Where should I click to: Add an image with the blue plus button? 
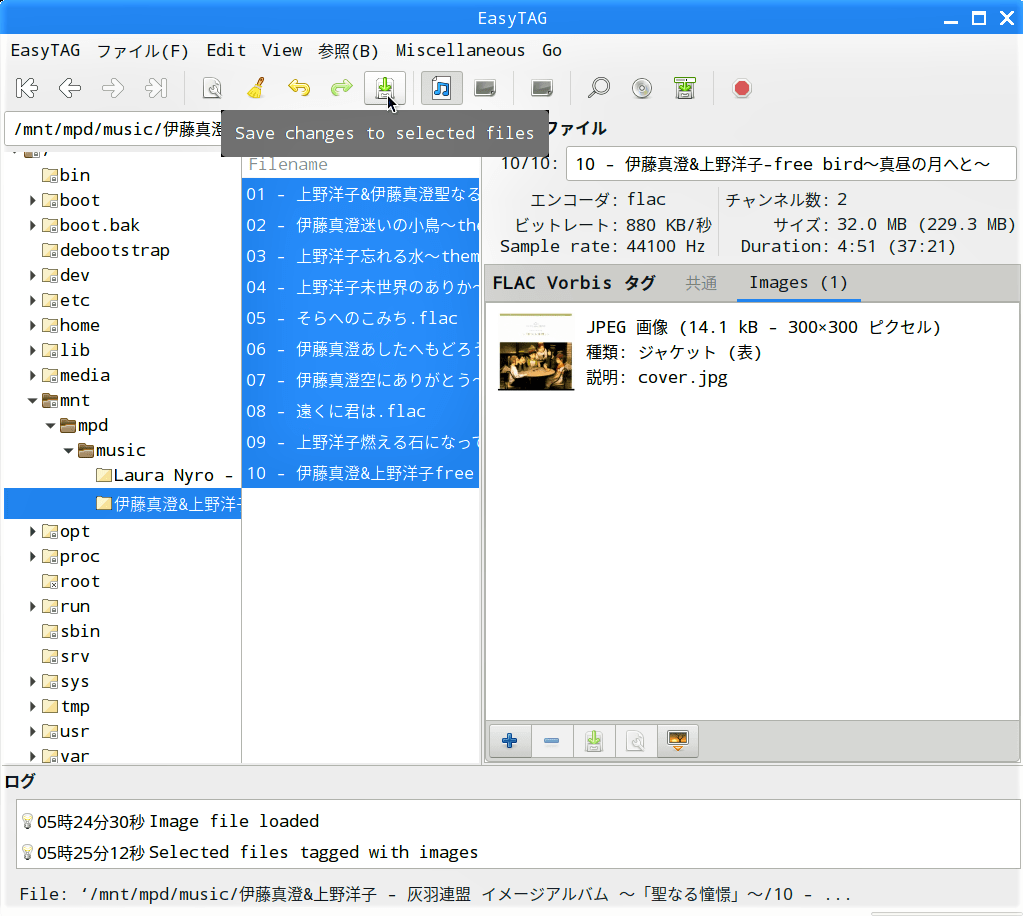point(510,741)
